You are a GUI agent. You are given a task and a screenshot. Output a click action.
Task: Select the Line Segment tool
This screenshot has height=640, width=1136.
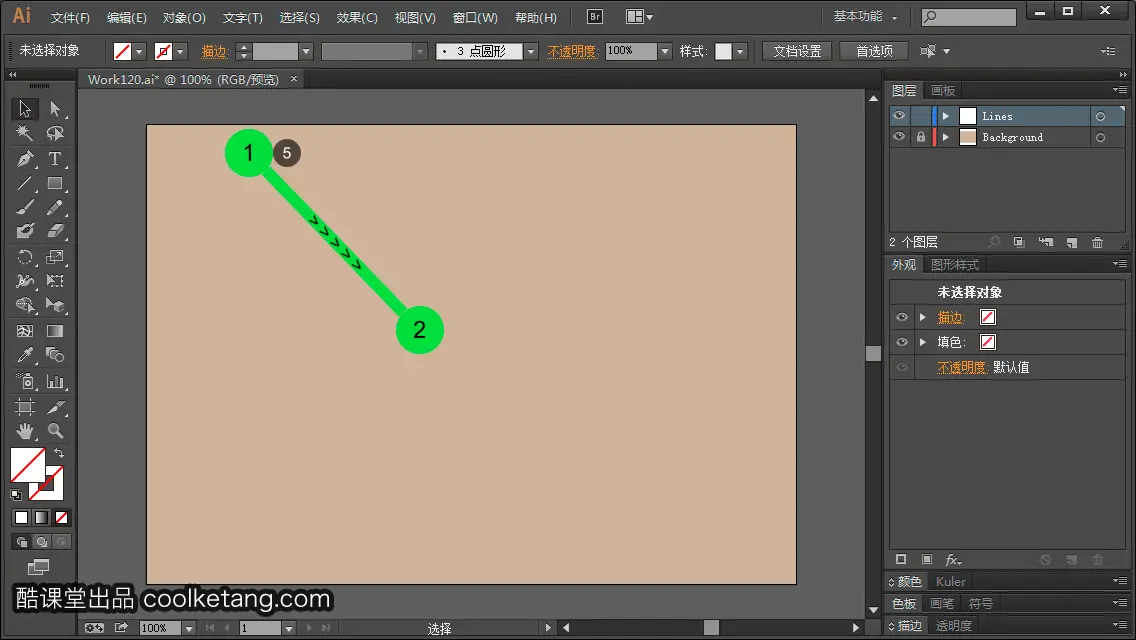25,183
